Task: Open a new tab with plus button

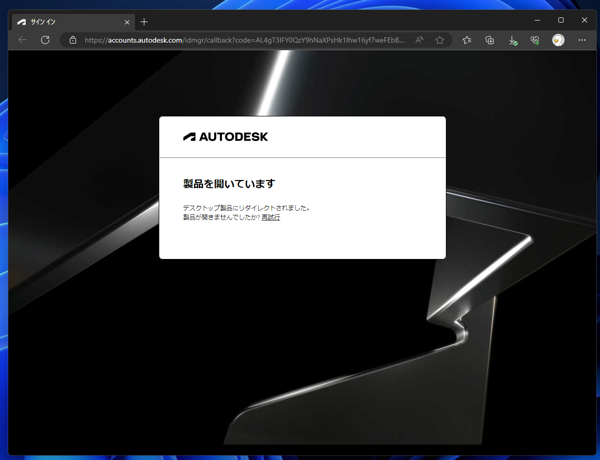Action: coord(144,22)
